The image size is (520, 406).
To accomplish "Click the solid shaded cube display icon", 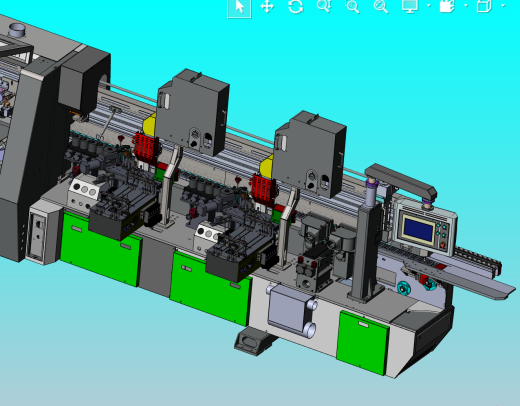I will (447, 6).
